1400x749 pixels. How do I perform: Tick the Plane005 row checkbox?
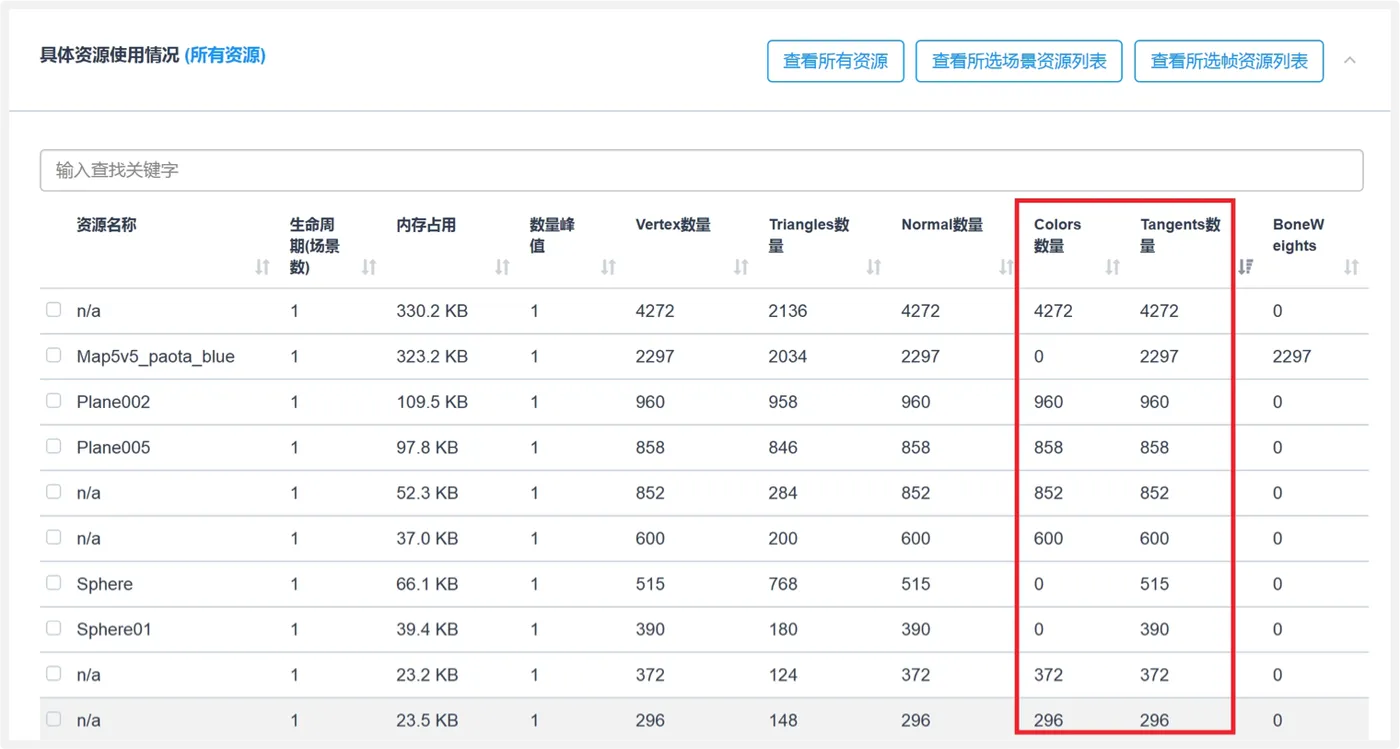click(54, 446)
